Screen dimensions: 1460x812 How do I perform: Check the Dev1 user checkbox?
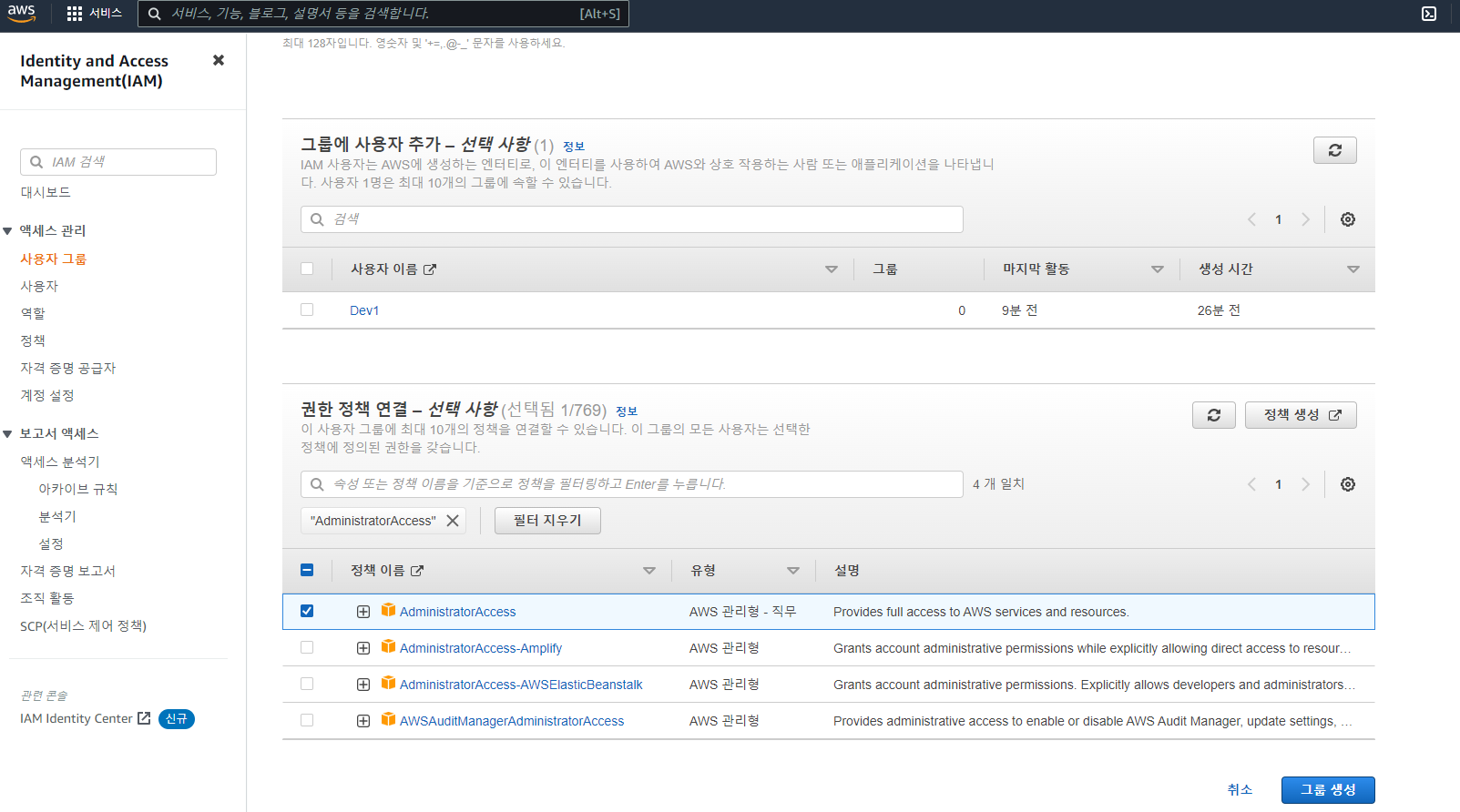(x=307, y=310)
